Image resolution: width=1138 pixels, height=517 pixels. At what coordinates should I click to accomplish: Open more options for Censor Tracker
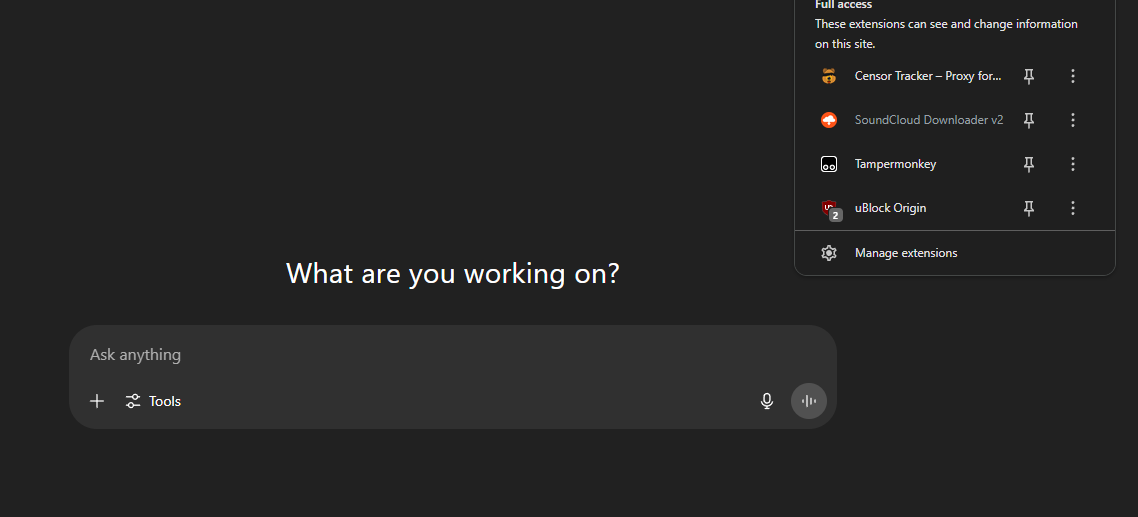point(1073,76)
